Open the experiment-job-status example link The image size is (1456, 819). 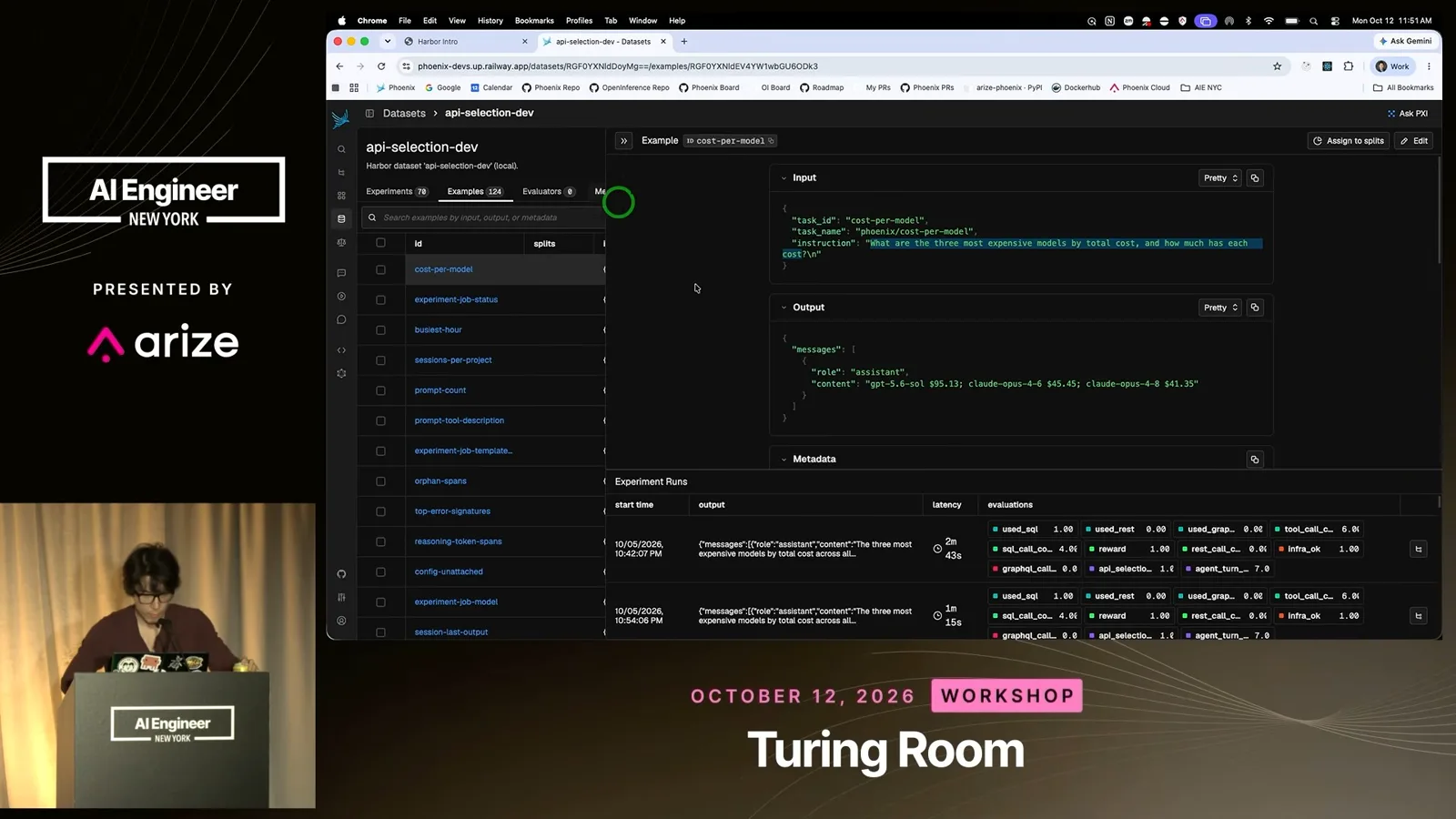point(456,299)
